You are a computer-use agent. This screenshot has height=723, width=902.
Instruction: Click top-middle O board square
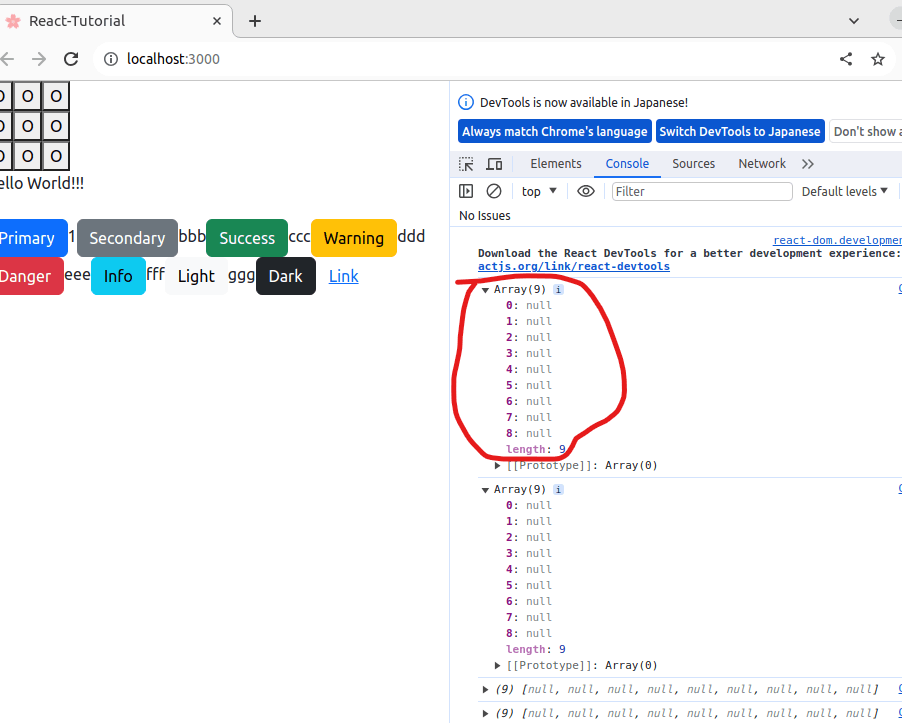(x=28, y=96)
